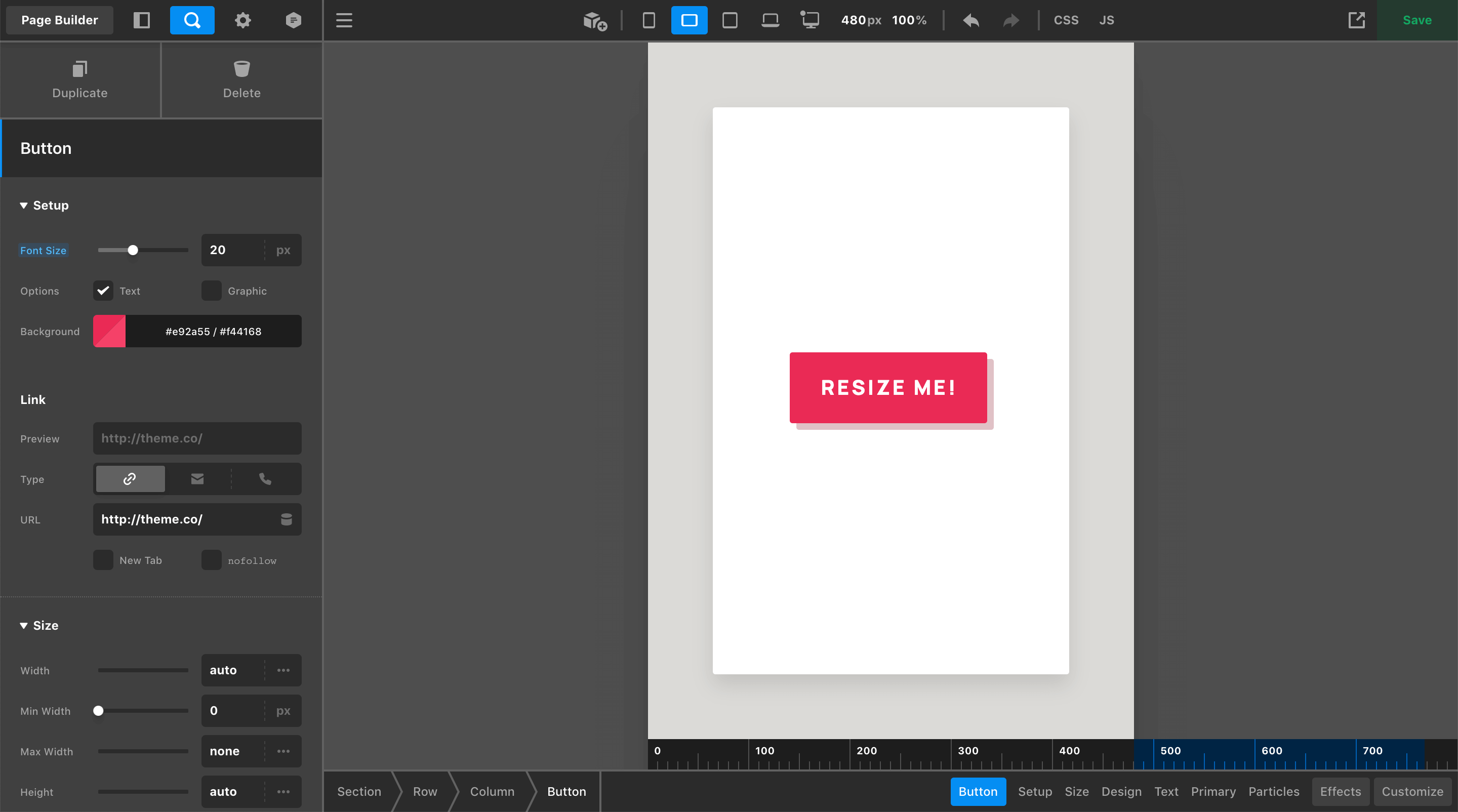
Task: Open the Background color swatch
Action: 109,331
